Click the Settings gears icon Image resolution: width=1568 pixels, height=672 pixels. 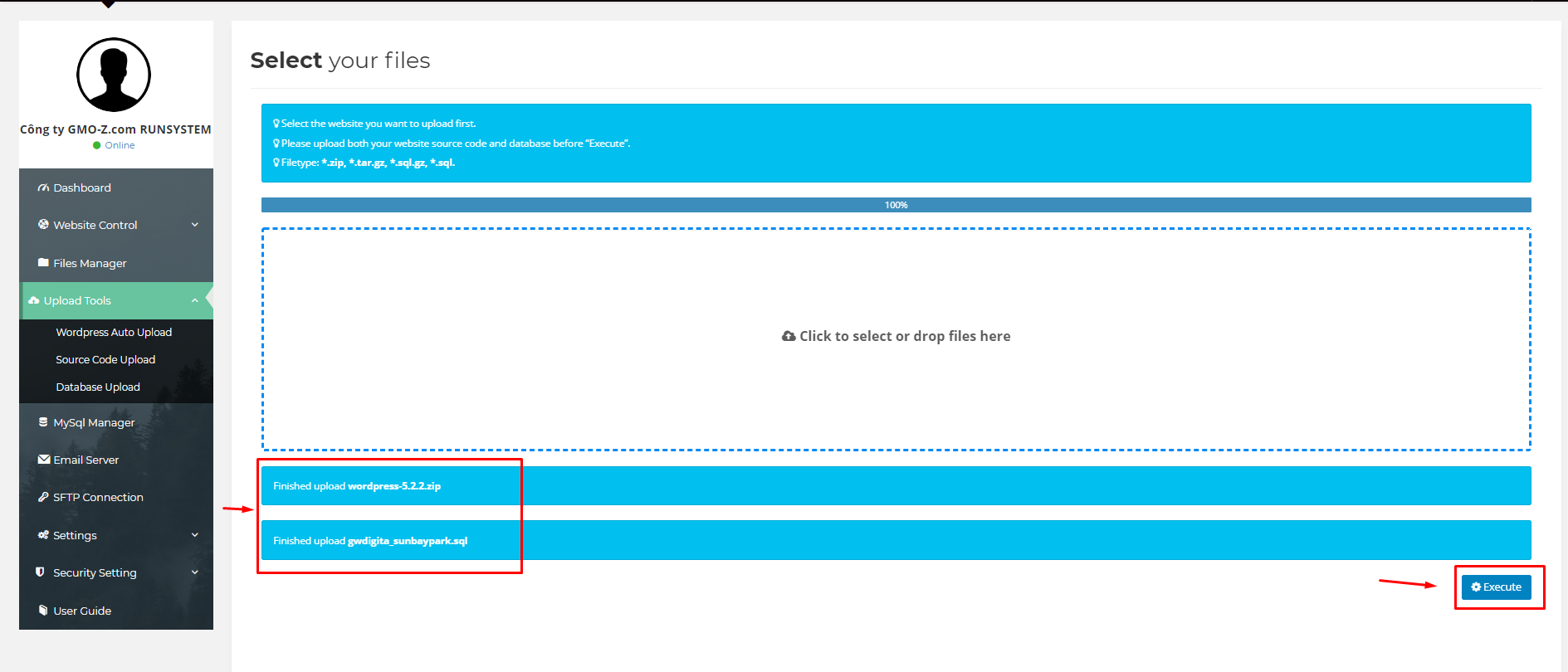point(43,535)
